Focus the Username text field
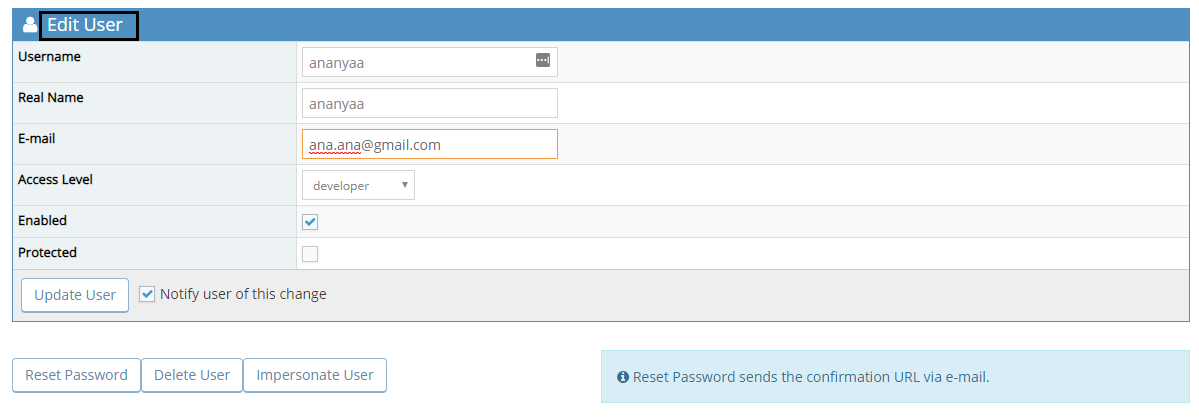Viewport: 1199px width, 419px height. (418, 62)
